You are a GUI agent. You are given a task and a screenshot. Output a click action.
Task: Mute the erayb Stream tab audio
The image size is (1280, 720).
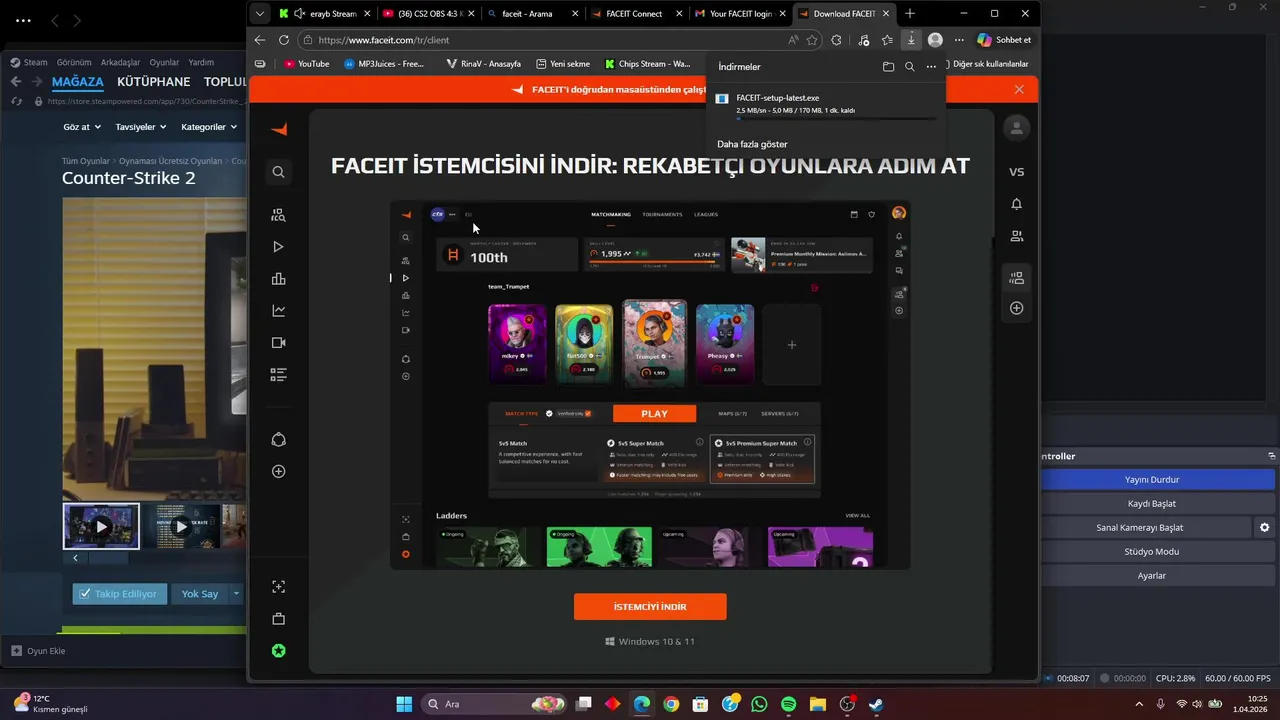coord(299,14)
